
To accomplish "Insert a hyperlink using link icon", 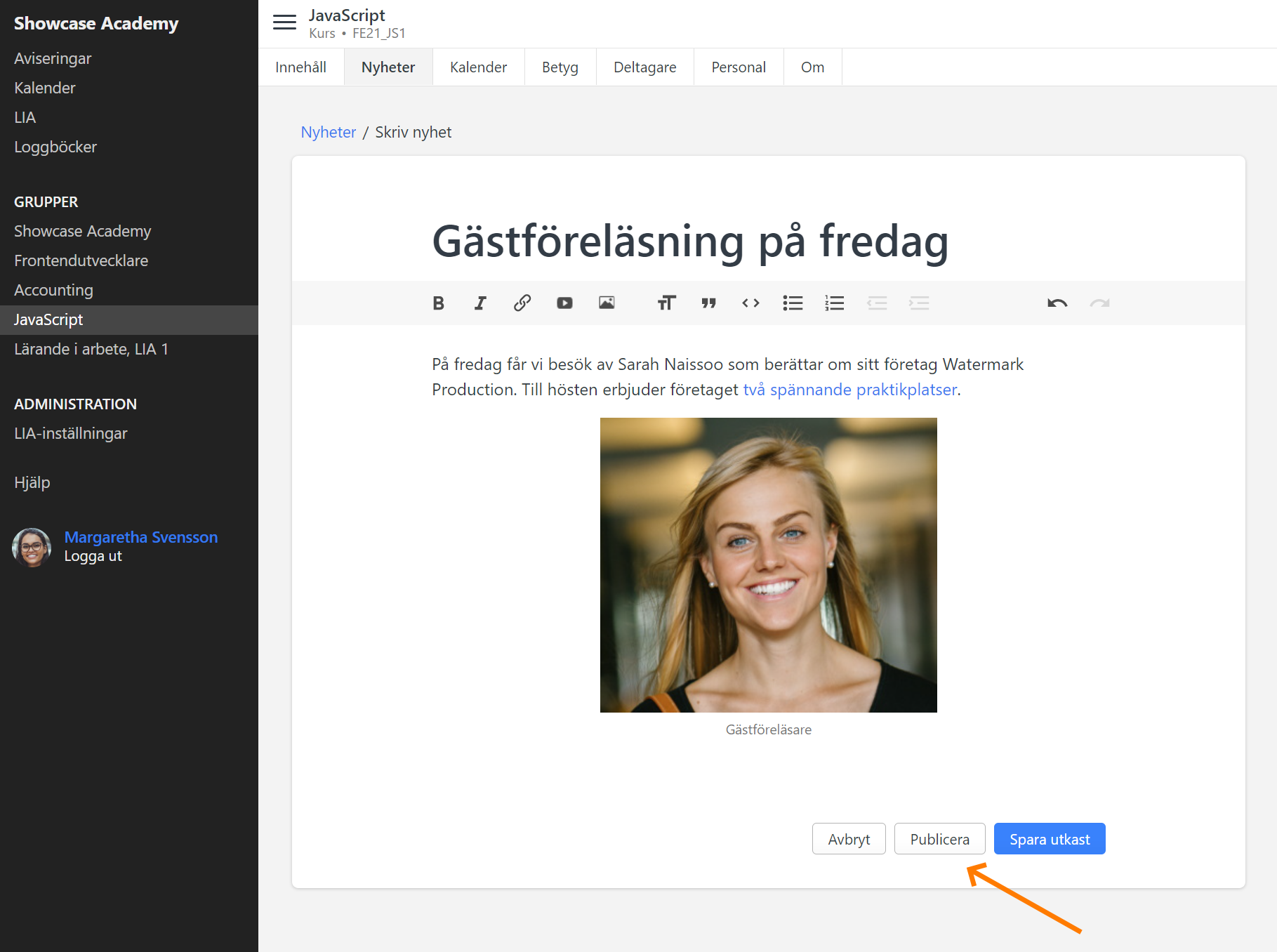I will click(522, 303).
